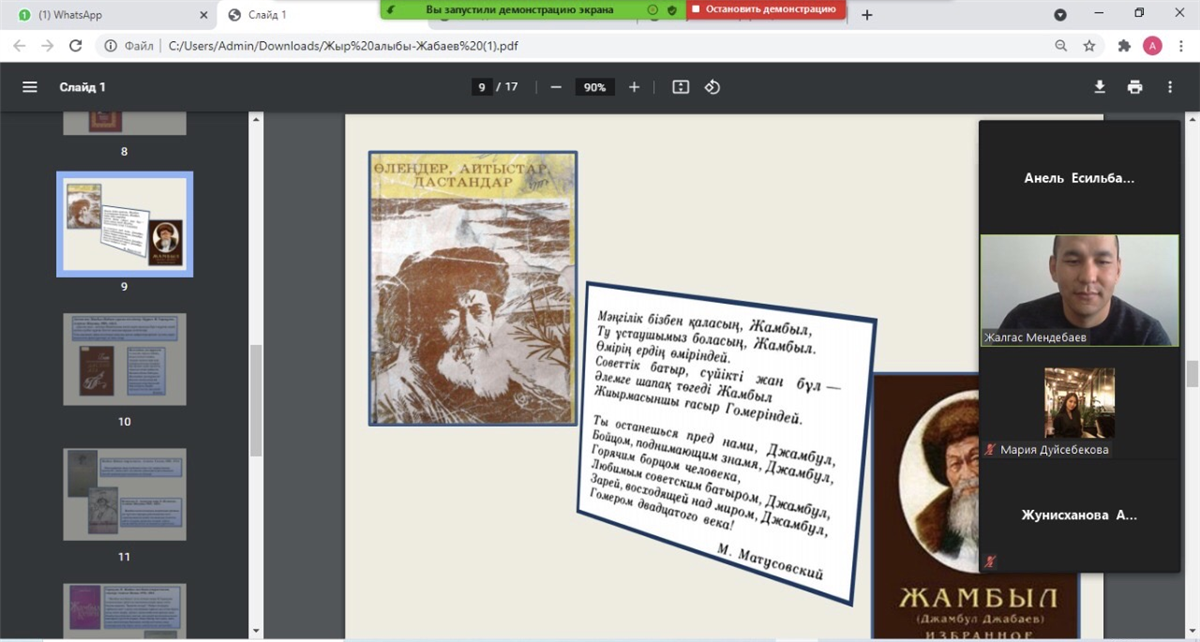Switch to the WhatsApp tab

(x=108, y=15)
